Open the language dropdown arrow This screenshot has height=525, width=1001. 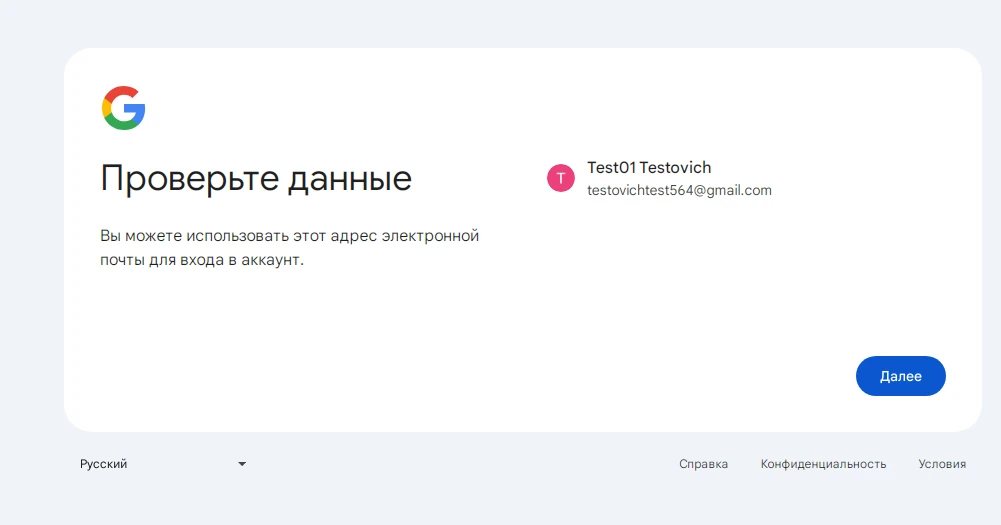point(242,464)
